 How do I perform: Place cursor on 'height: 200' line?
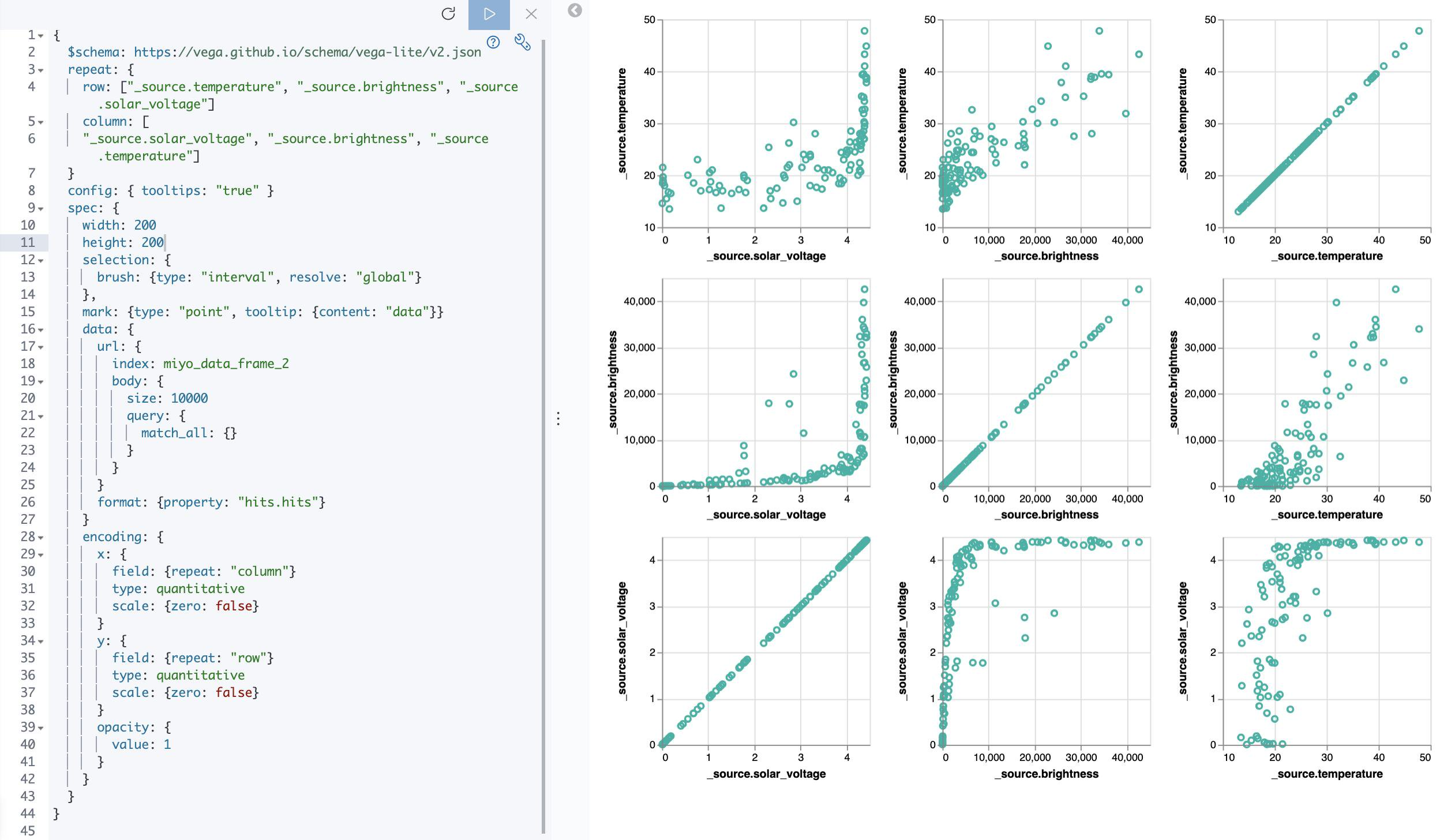[123, 242]
